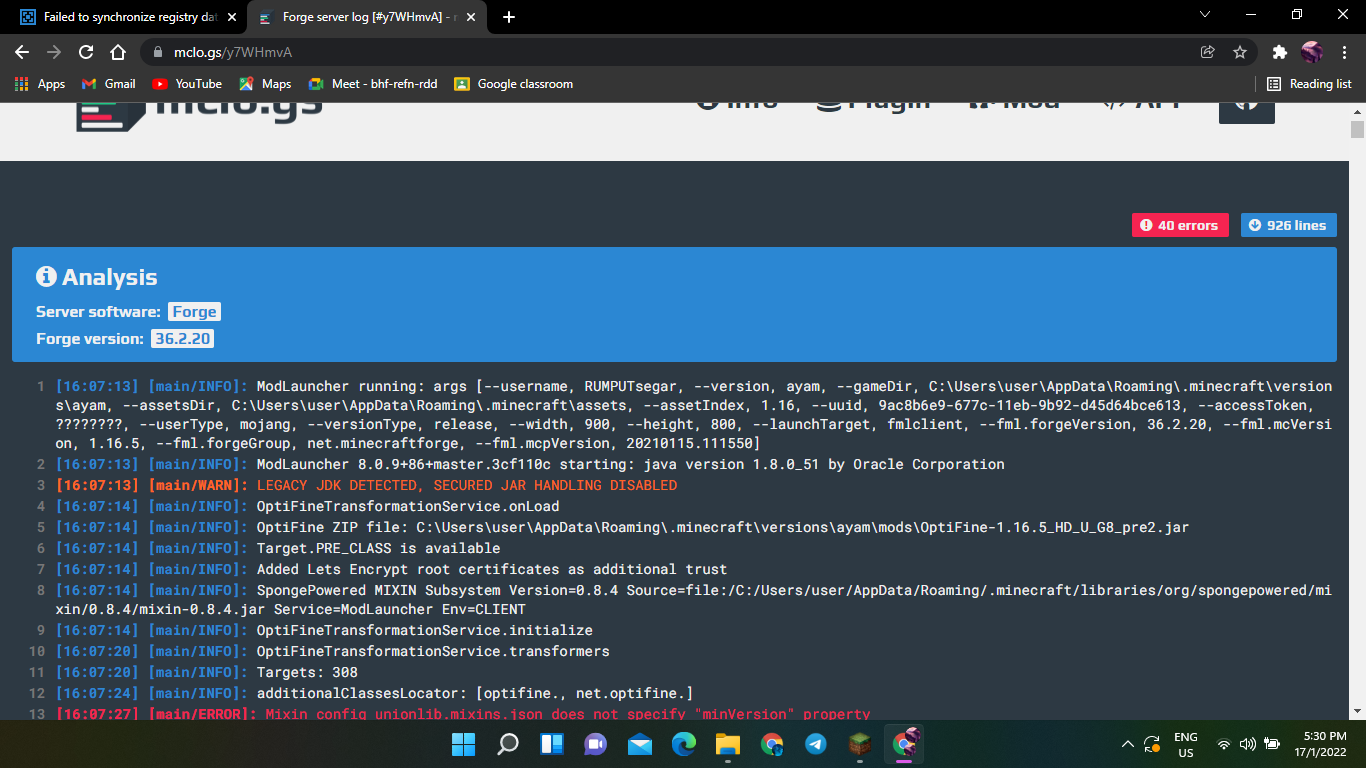Open the Reading list panel
1366x768 pixels.
click(x=1309, y=84)
